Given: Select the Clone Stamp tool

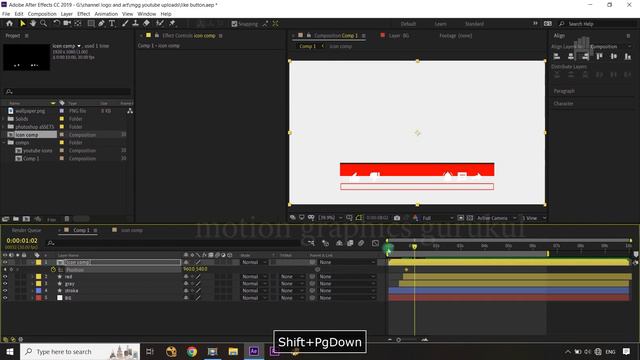Looking at the screenshot, I should 136,24.
